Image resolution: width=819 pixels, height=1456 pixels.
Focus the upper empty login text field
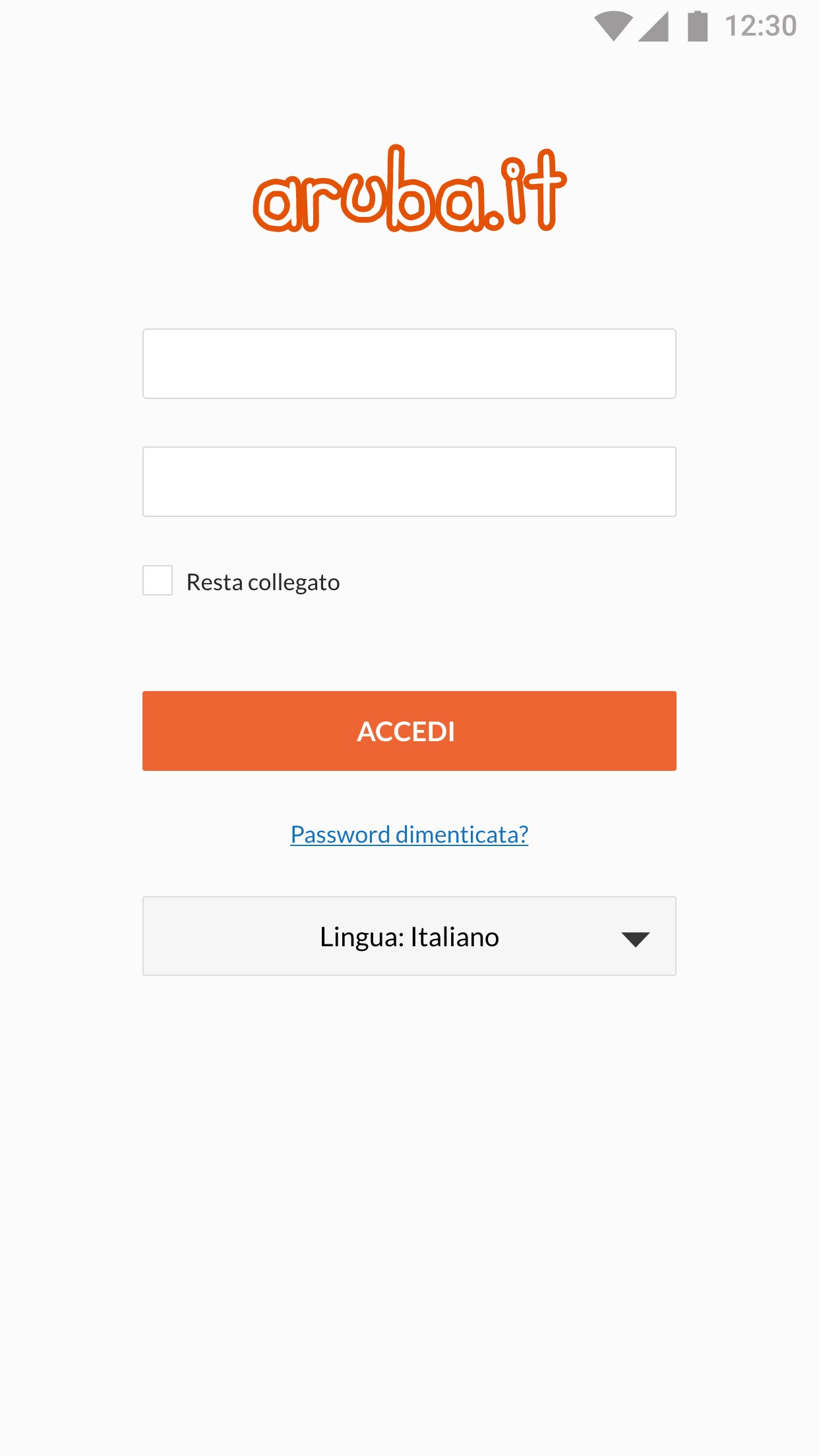coord(409,363)
